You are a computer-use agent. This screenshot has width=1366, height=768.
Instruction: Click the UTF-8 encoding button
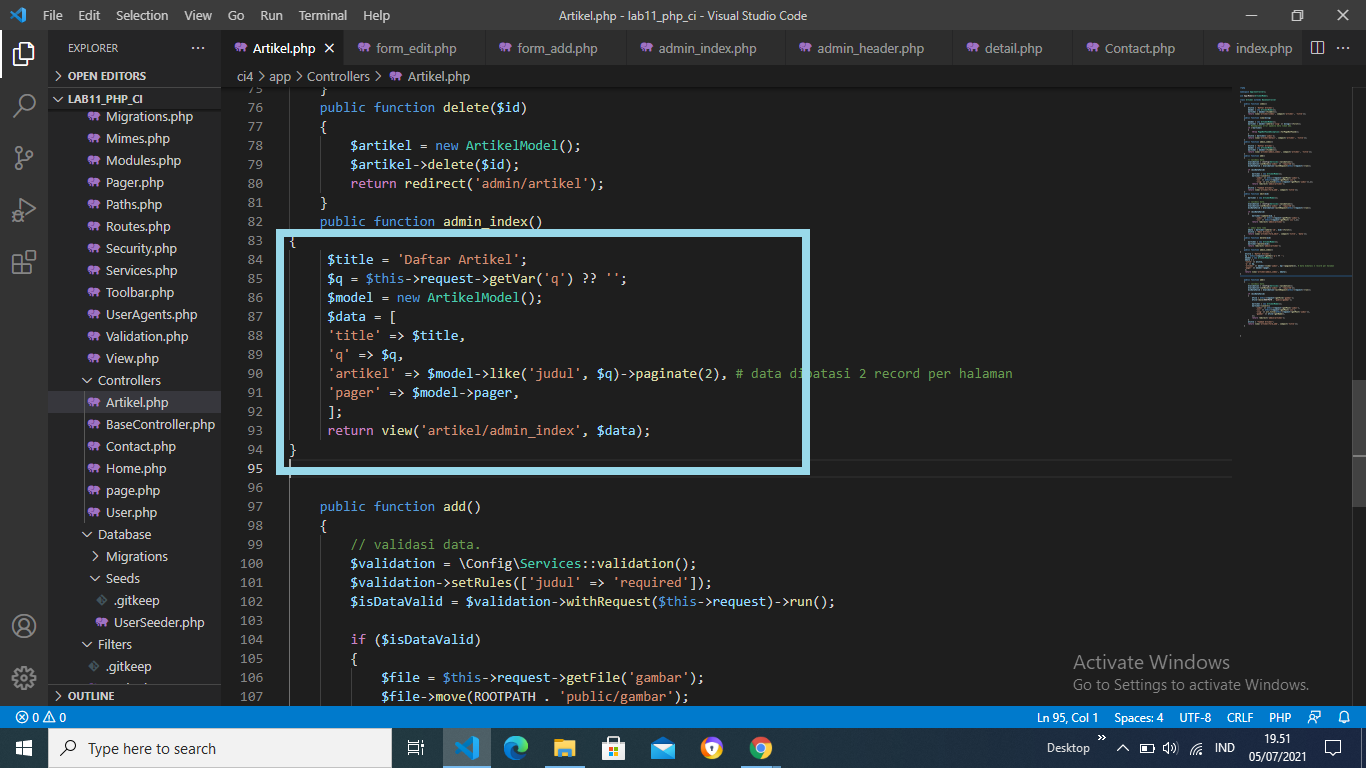pyautogui.click(x=1193, y=717)
